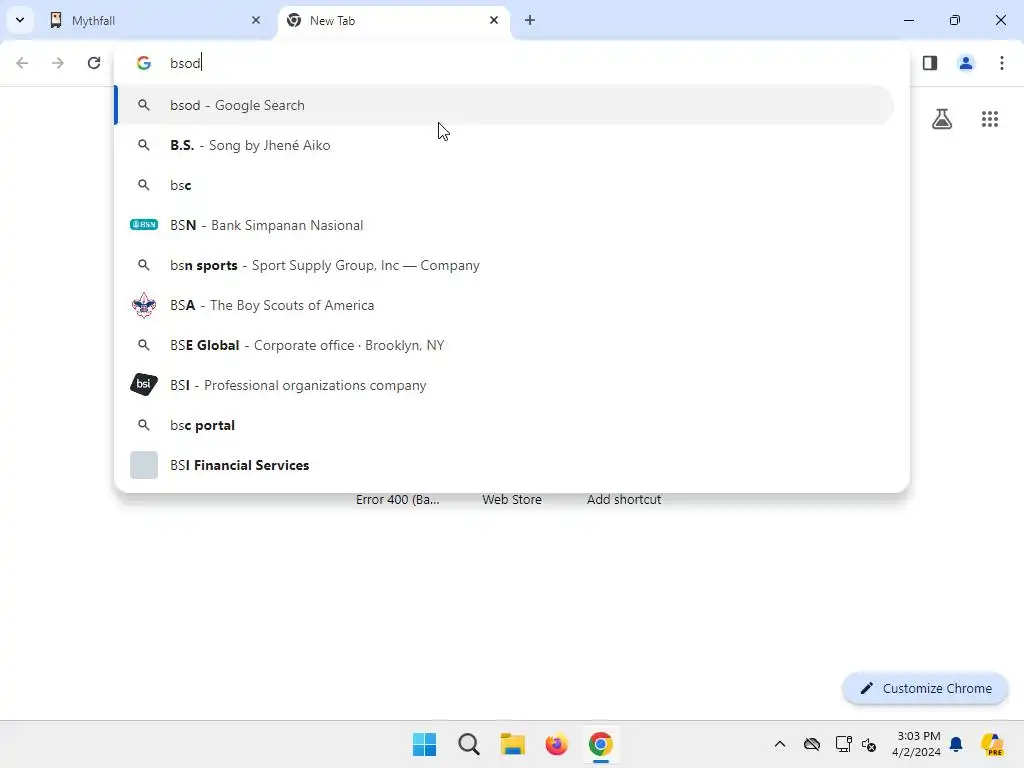Click the Chrome taskbar icon
The height and width of the screenshot is (768, 1024).
(600, 744)
